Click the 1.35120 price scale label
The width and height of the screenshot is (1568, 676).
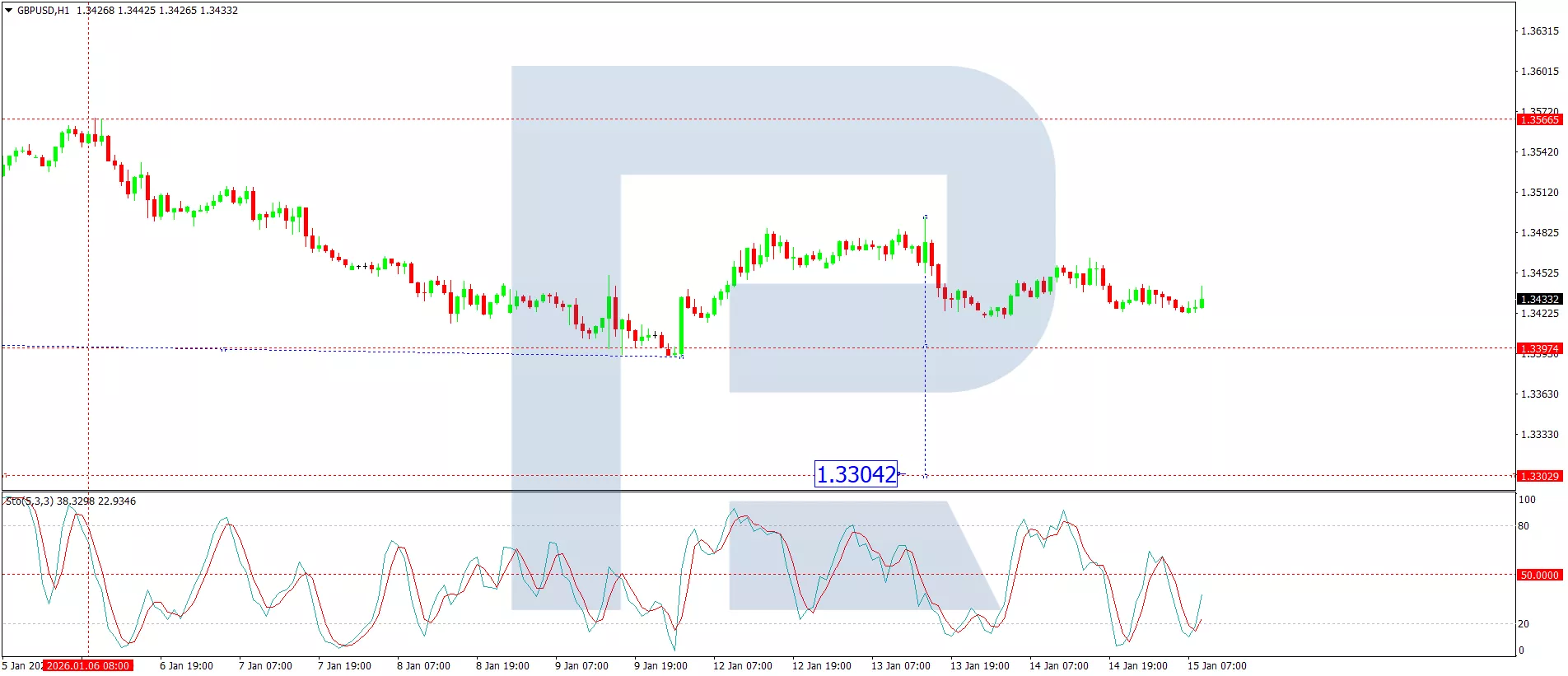[1538, 193]
